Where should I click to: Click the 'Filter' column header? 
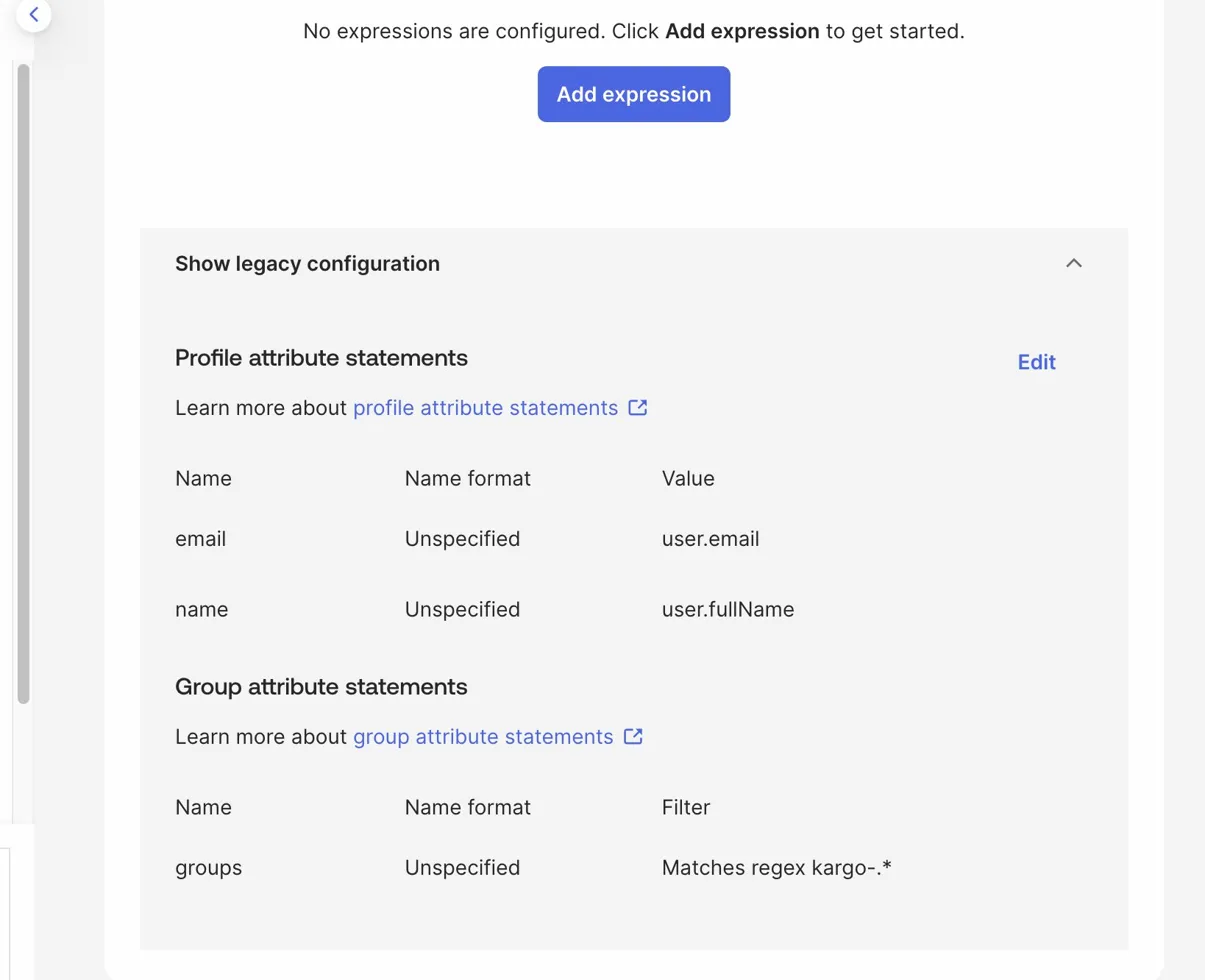click(x=686, y=807)
